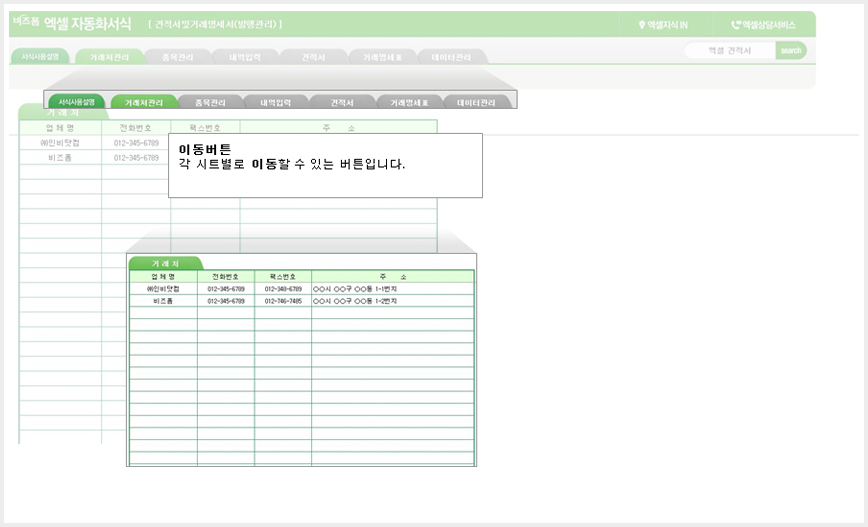Image resolution: width=868 pixels, height=527 pixels.
Task: Select 내역입력 in the enlarged tab bar
Action: point(276,102)
